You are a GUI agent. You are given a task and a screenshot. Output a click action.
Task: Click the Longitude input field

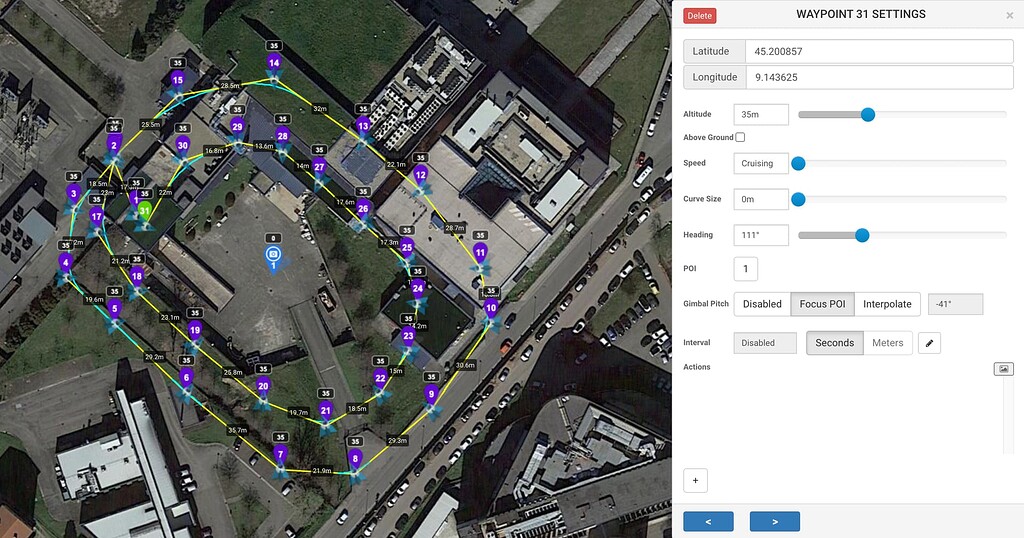coord(879,77)
